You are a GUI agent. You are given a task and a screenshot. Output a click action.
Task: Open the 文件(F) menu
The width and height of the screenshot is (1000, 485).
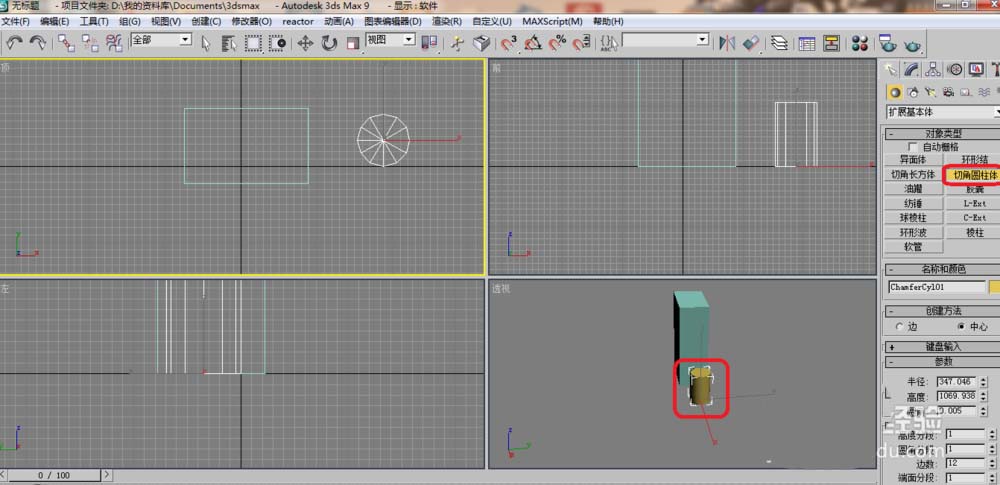pyautogui.click(x=16, y=21)
